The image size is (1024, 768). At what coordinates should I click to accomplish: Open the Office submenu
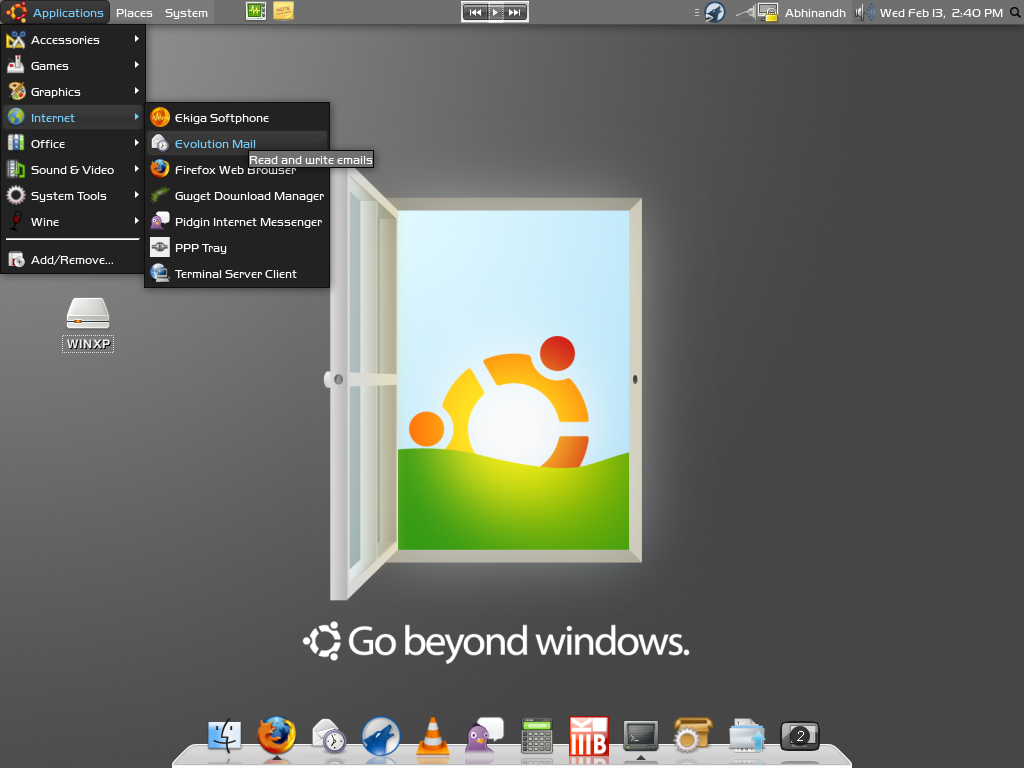pos(72,144)
